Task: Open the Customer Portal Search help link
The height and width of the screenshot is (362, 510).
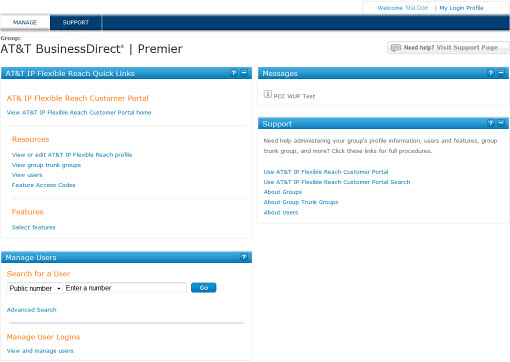Action: pyautogui.click(x=337, y=182)
